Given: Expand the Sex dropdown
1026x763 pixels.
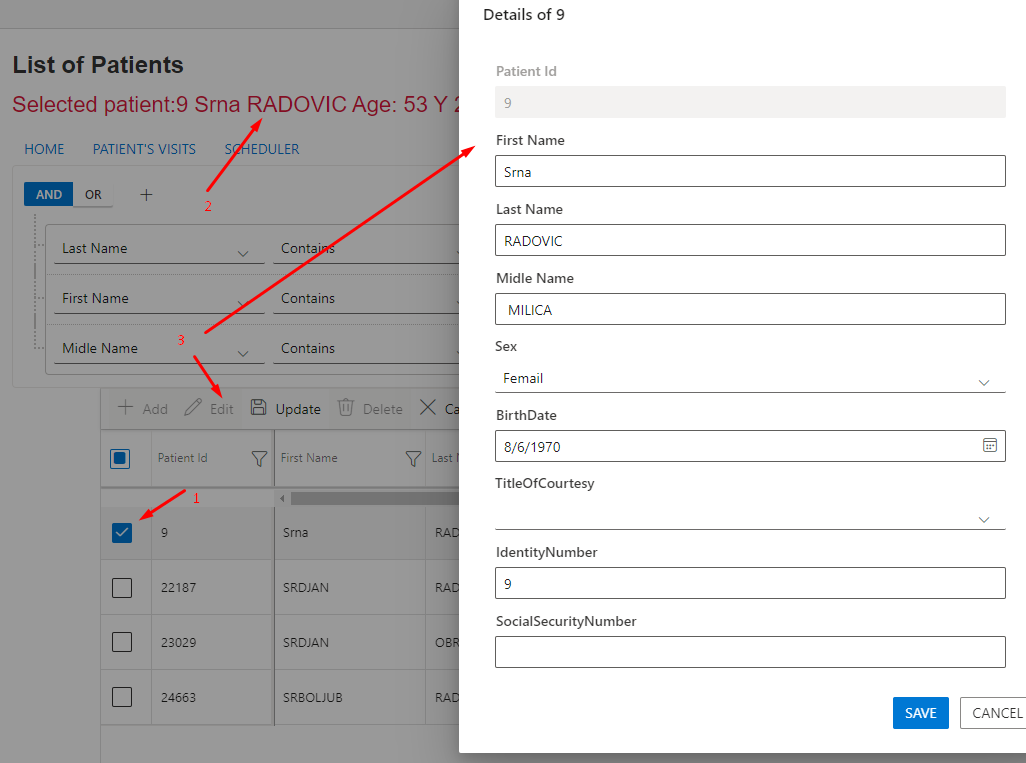Looking at the screenshot, I should [x=983, y=380].
